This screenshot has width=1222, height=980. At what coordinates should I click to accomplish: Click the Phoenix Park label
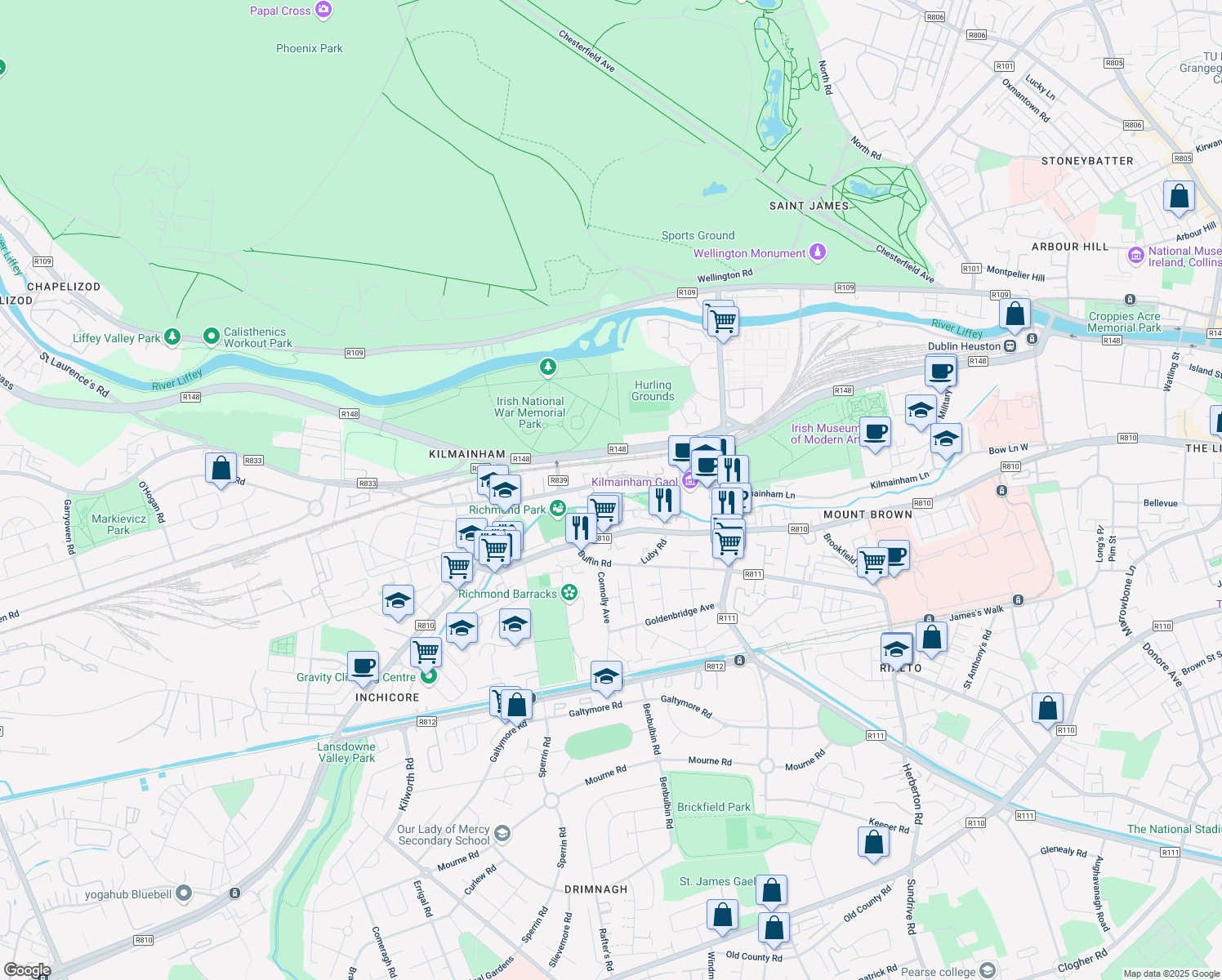coord(310,48)
